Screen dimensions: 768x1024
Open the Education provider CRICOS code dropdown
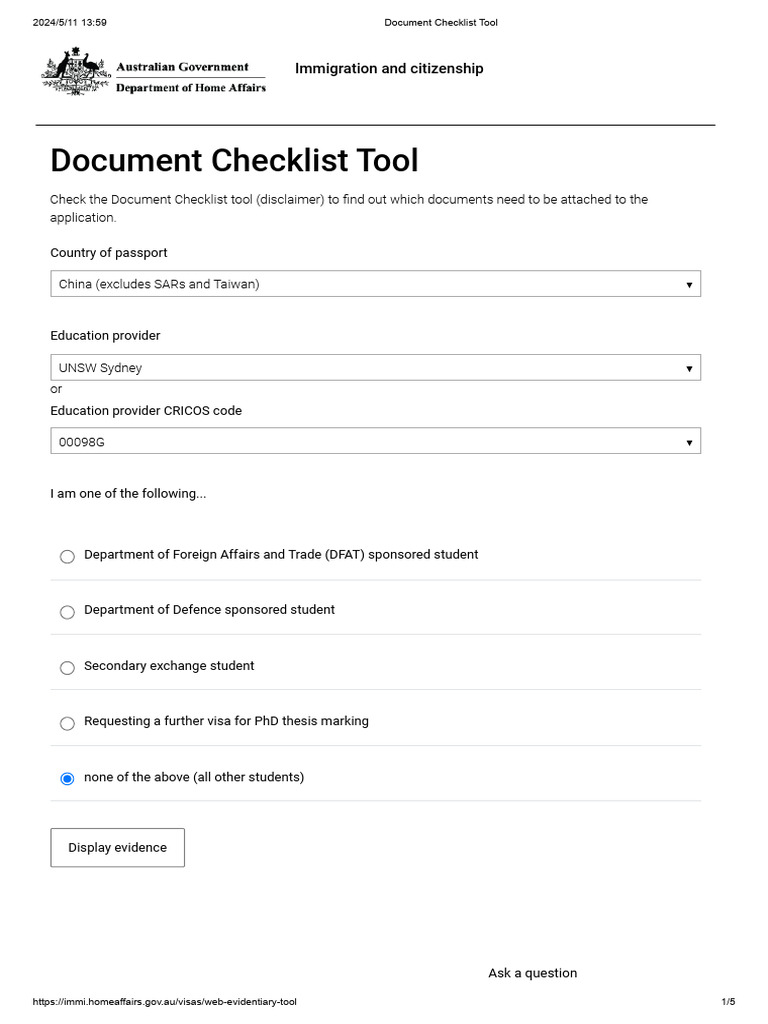coord(375,441)
